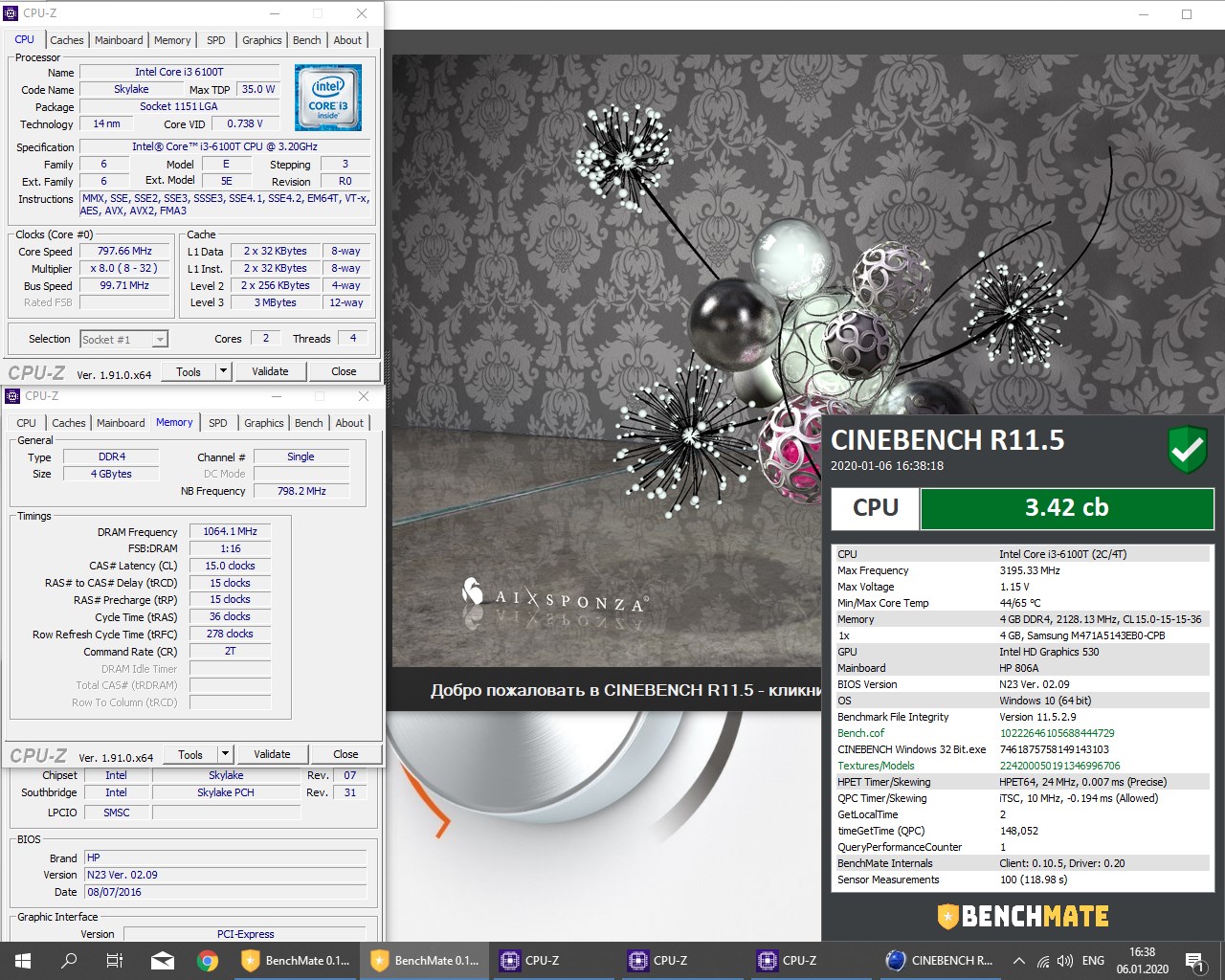Click the green 3.42 cb score bar
This screenshot has height=980, width=1225.
pyautogui.click(x=1066, y=508)
